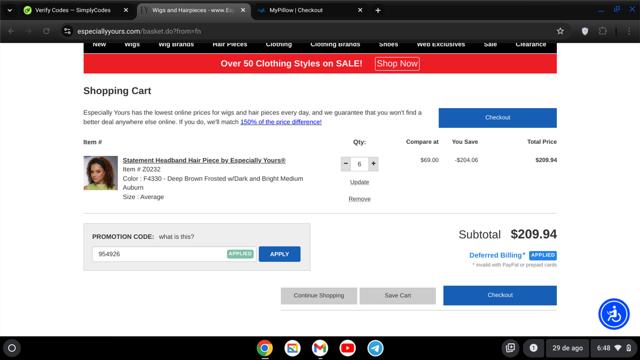This screenshot has height=360, width=640.
Task: Open the Clothing navigation menu
Action: point(279,44)
